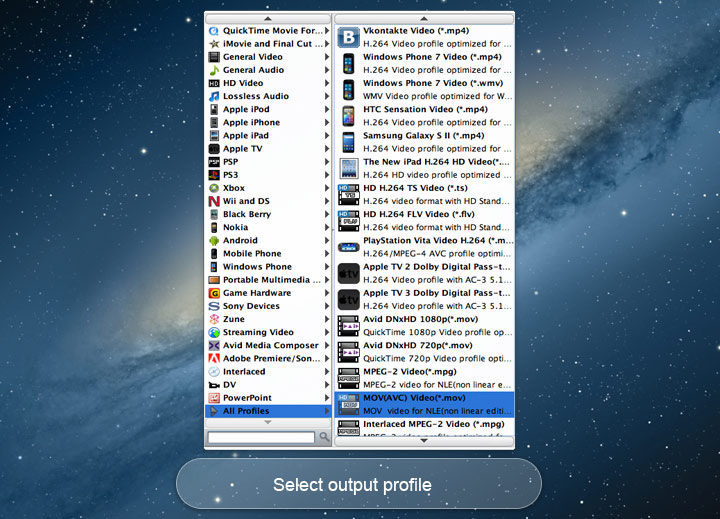Expand the Apple iPad submenu arrow
Viewport: 720px width, 519px height.
coord(326,135)
